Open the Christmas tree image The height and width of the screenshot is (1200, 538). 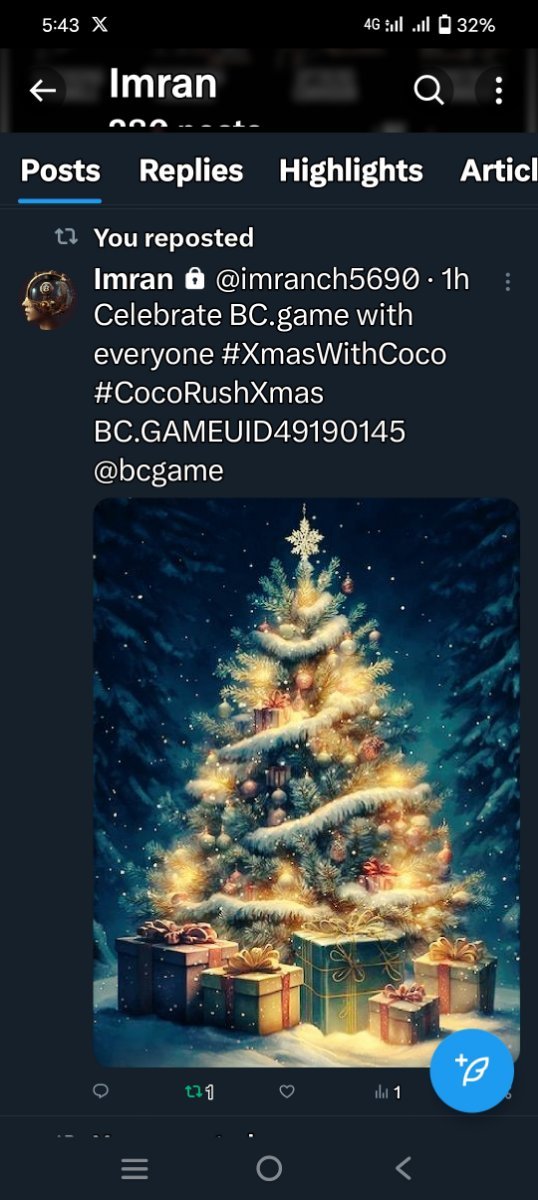point(307,783)
